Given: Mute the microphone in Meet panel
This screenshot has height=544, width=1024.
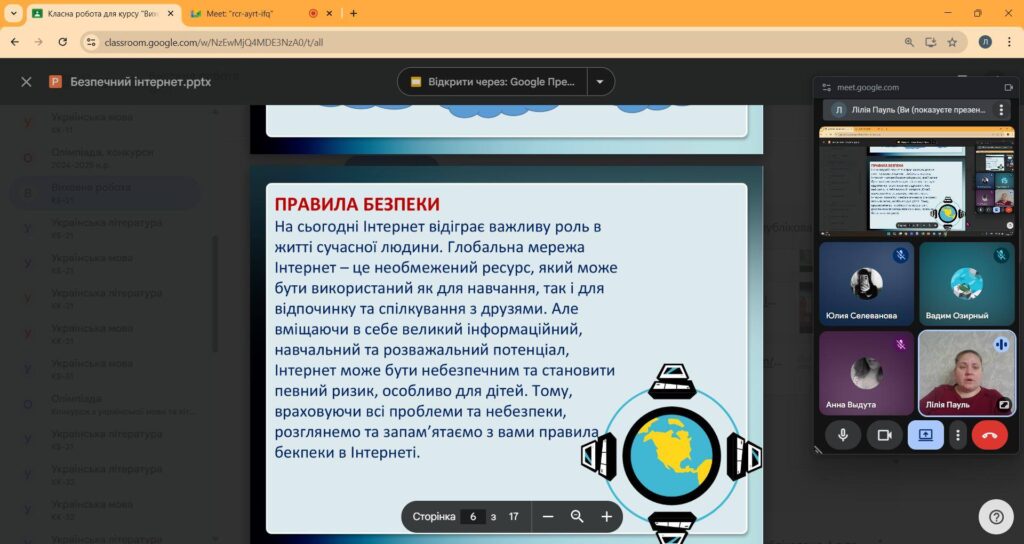Looking at the screenshot, I should pyautogui.click(x=843, y=435).
